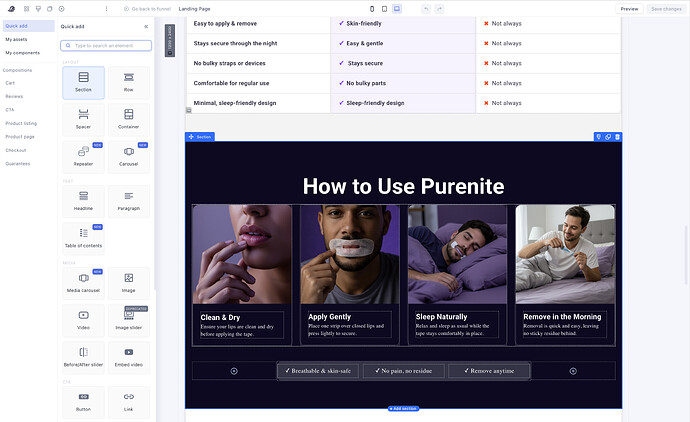Select the Paragraph text element
This screenshot has width=690, height=422.
coord(128,202)
